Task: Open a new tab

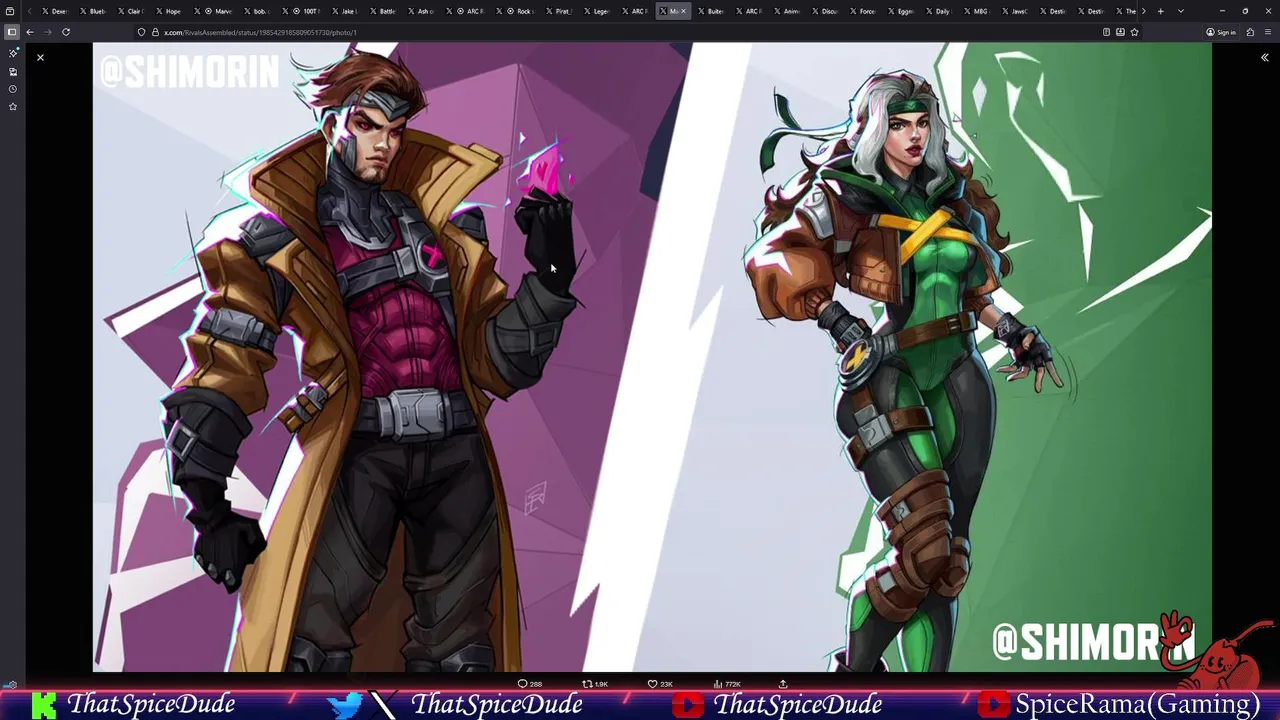Action: click(1160, 11)
